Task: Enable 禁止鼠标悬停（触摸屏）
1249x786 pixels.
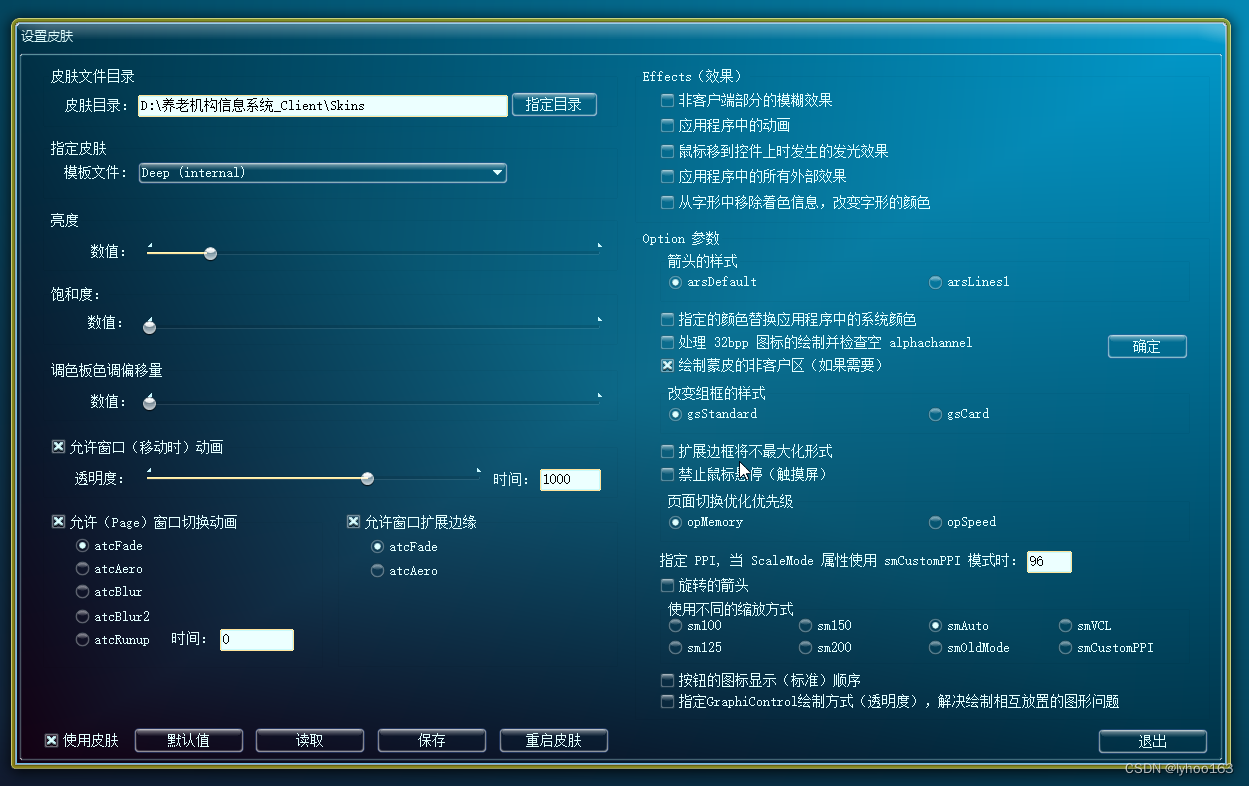Action: pos(667,474)
